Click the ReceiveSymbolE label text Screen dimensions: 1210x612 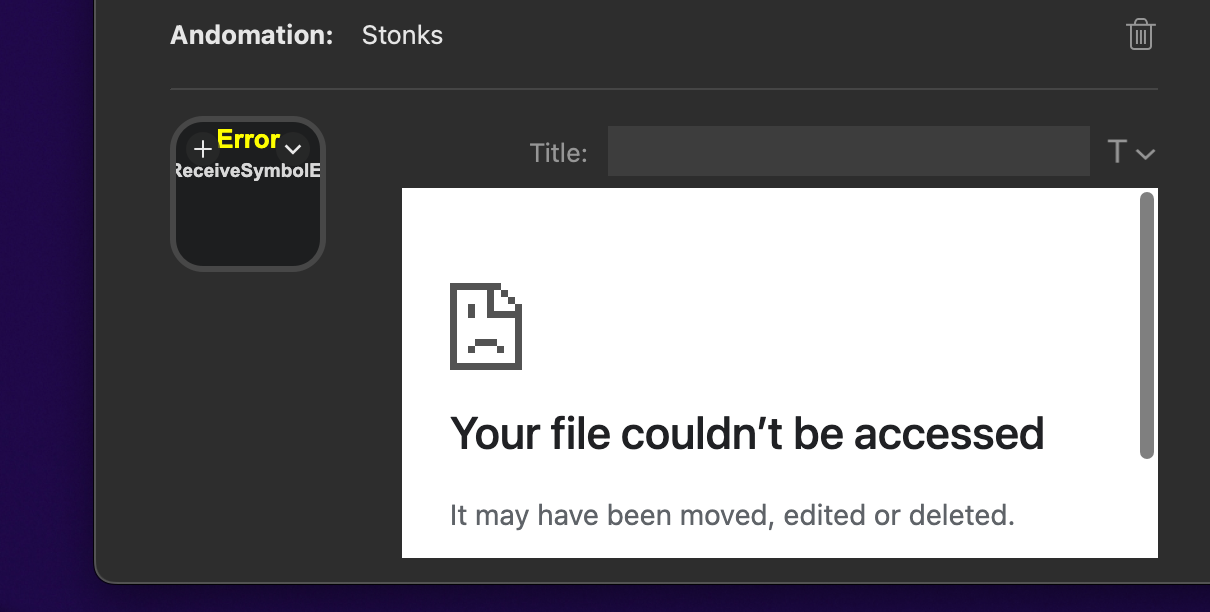click(x=247, y=170)
